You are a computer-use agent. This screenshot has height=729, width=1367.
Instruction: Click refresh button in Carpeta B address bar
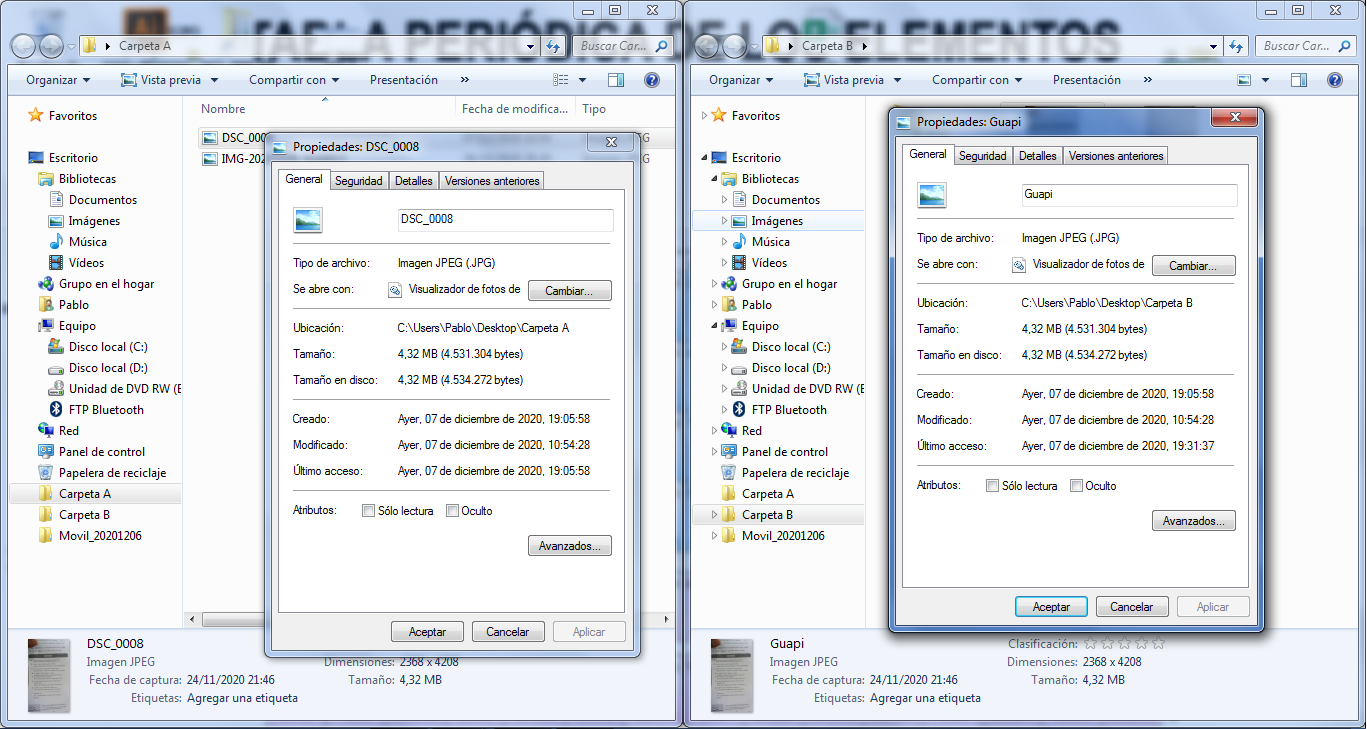click(x=1237, y=46)
